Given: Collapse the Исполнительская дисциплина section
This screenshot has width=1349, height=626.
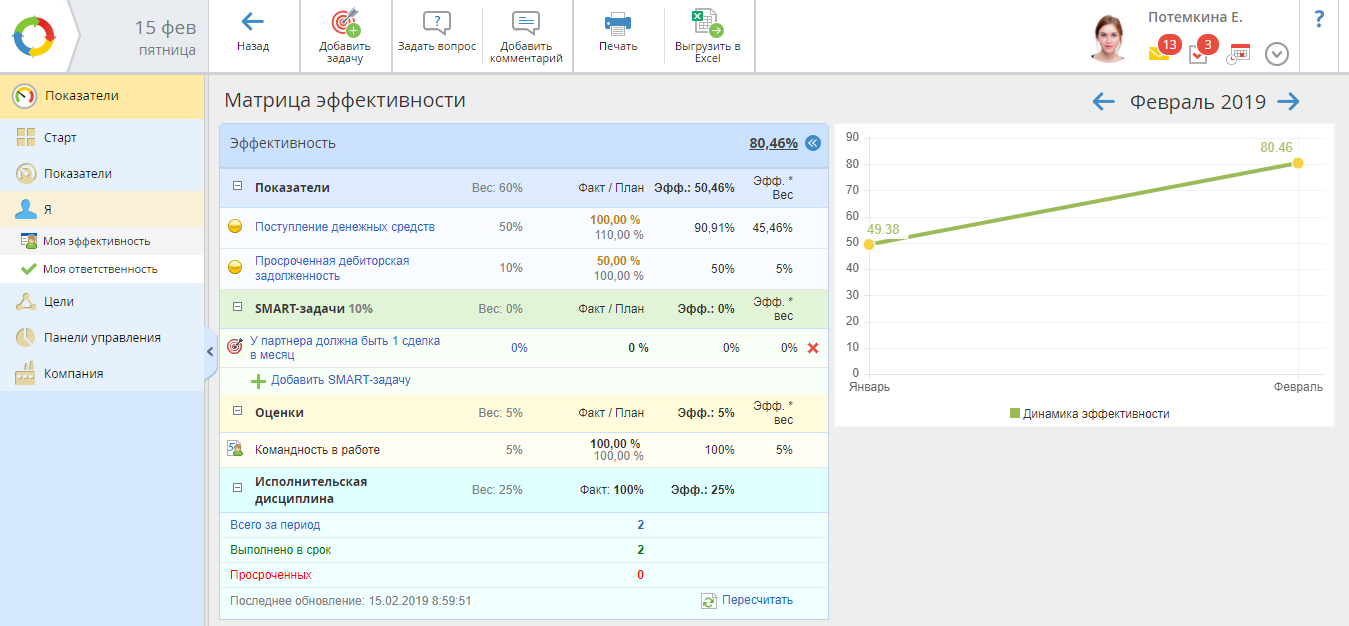Looking at the screenshot, I should click(x=238, y=489).
